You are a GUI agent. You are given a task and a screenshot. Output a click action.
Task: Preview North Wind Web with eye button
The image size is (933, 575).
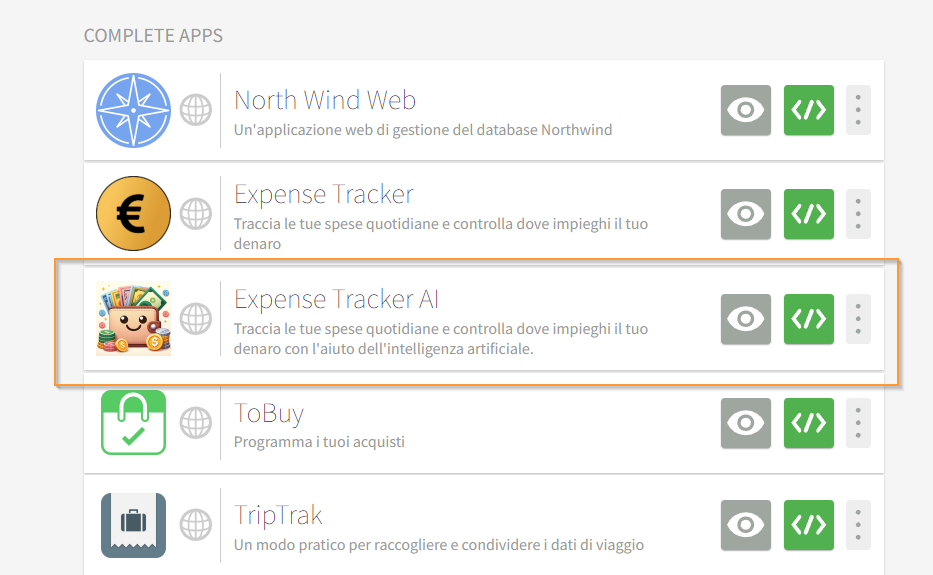pos(746,110)
